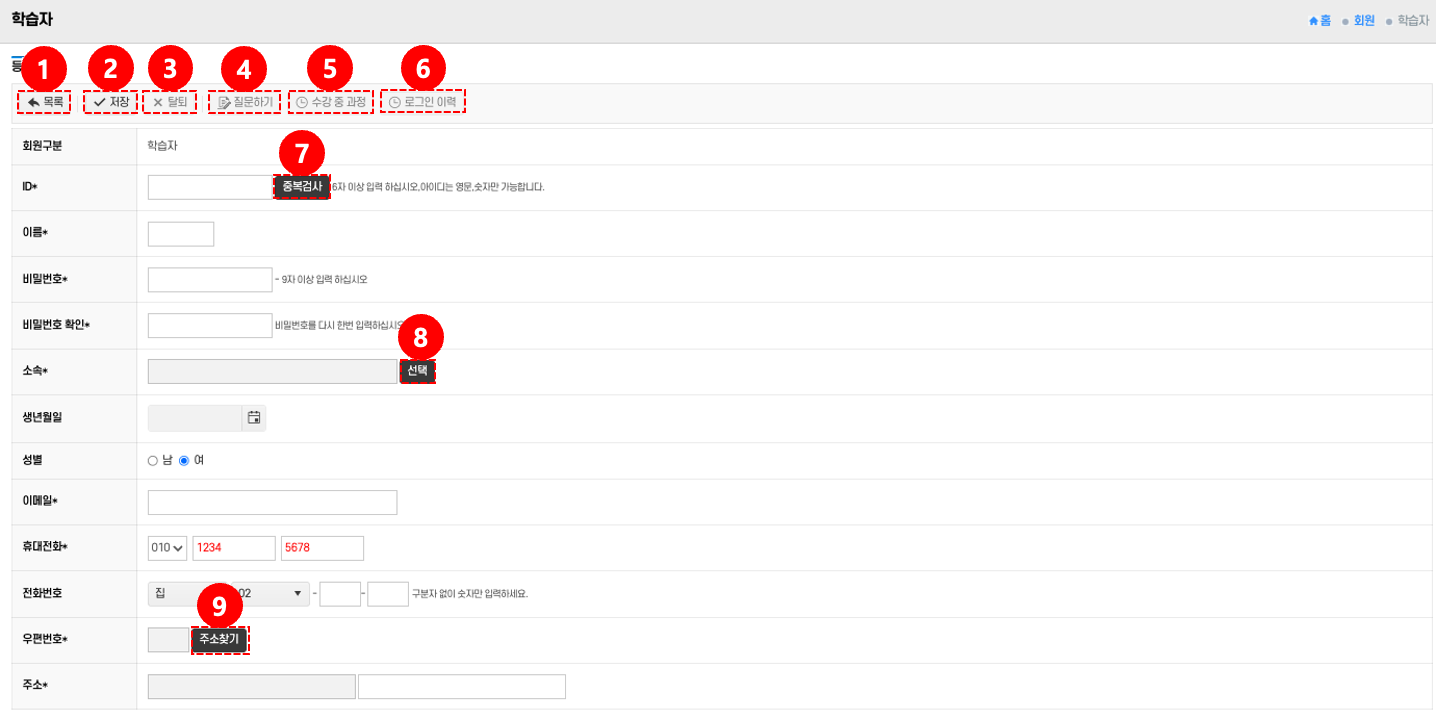The height and width of the screenshot is (711, 1436).
Task: Click into the 이메일 email input field
Action: (272, 502)
